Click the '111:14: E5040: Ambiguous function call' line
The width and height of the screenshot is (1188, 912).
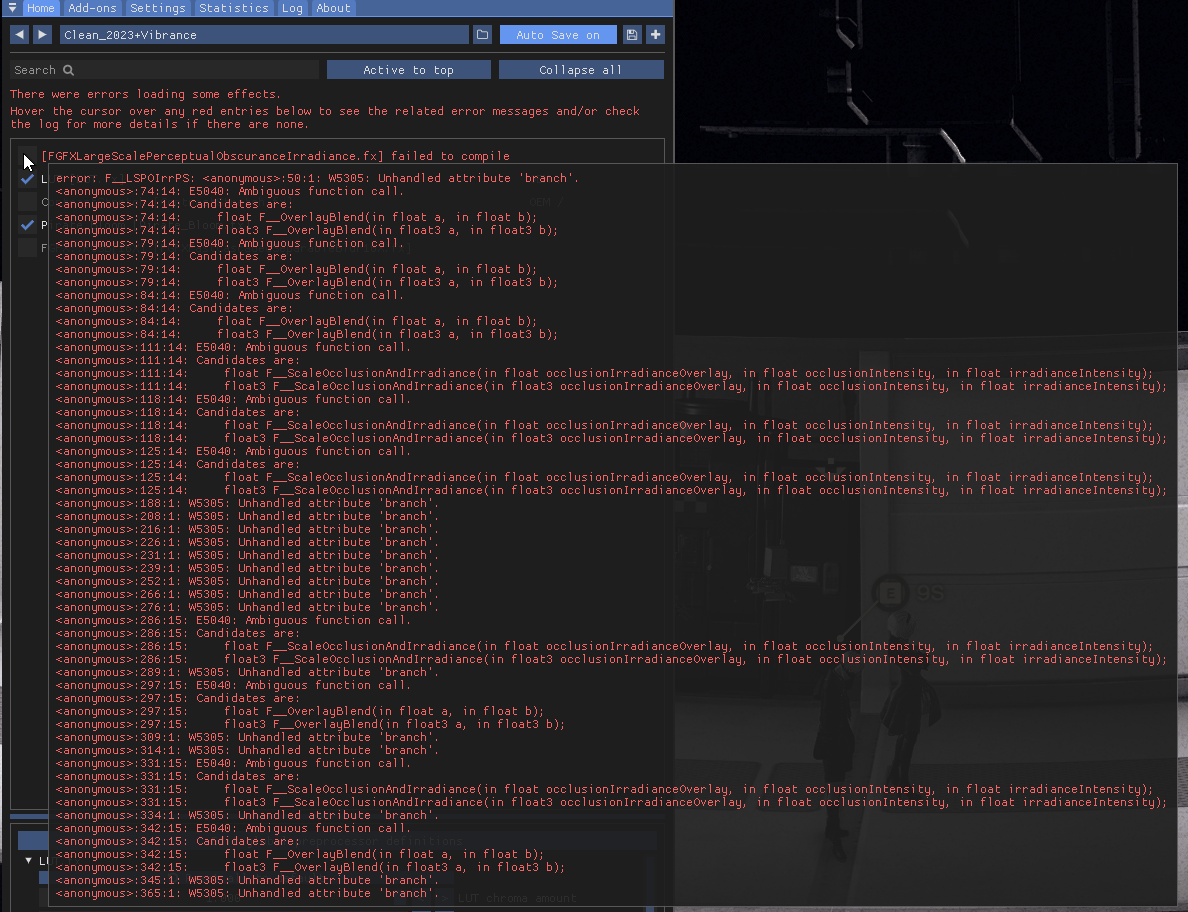pyautogui.click(x=233, y=347)
